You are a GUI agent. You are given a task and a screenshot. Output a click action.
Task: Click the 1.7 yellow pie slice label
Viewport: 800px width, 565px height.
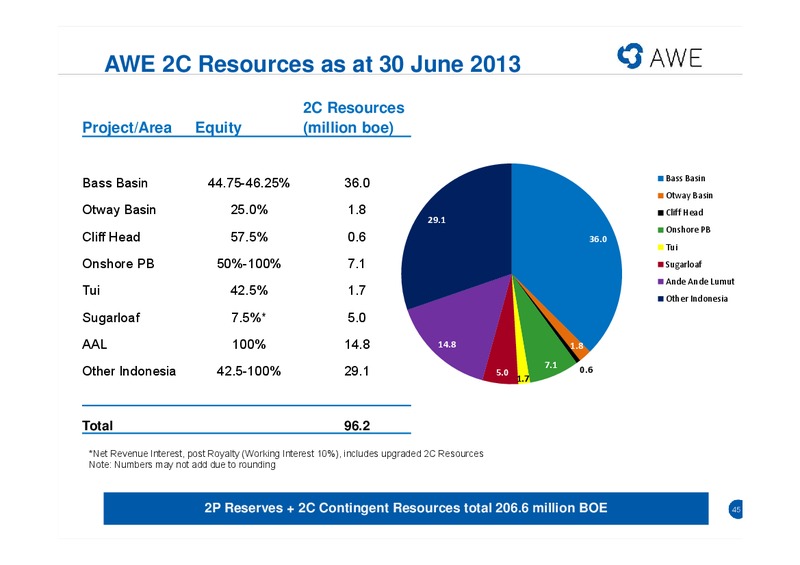523,379
